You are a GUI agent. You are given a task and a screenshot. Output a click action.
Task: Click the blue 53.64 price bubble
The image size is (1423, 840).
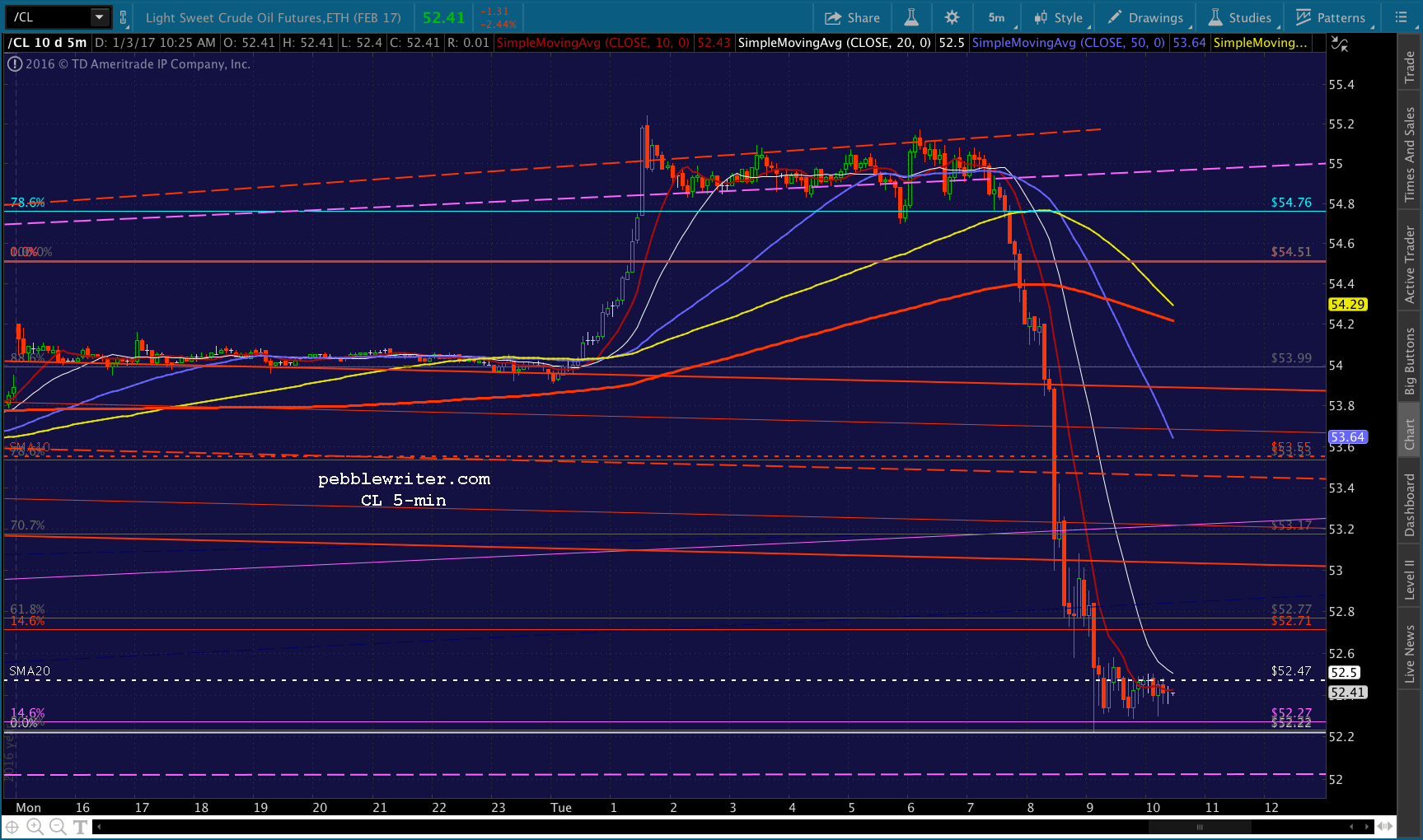[1348, 437]
